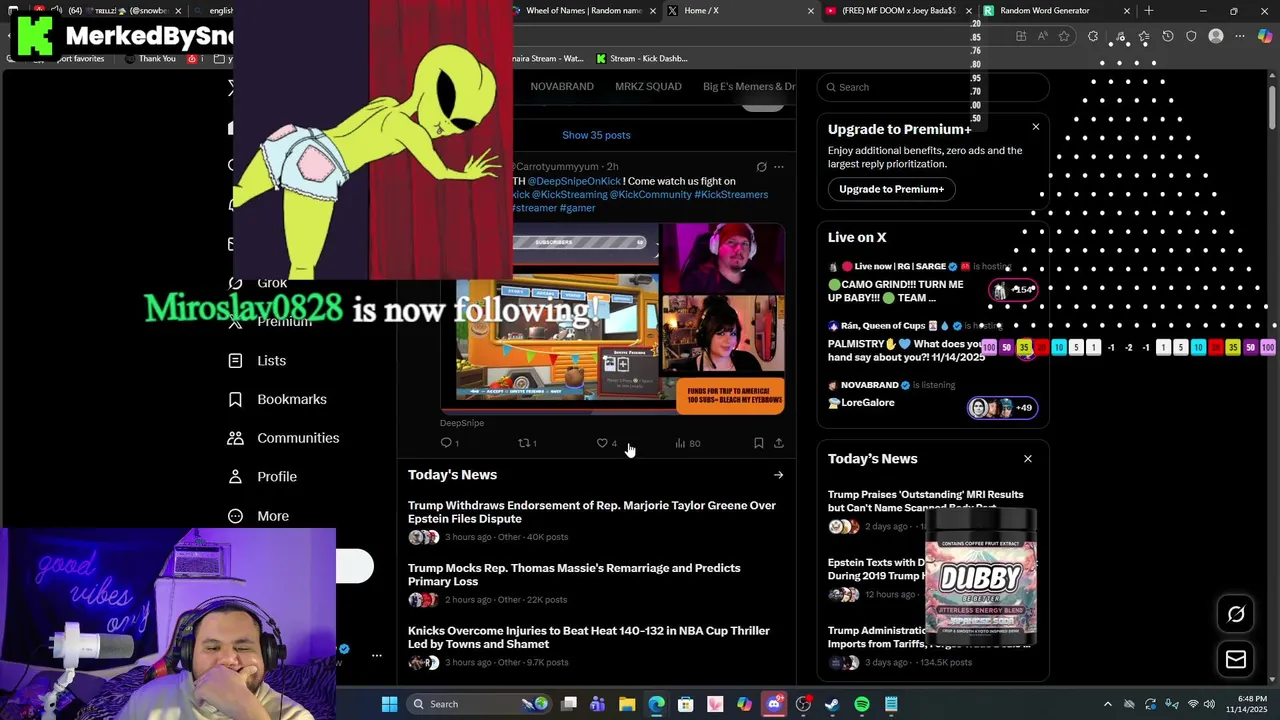The height and width of the screenshot is (720, 1280).
Task: Switch to Big E's Memers timeline tab
Action: pyautogui.click(x=749, y=87)
